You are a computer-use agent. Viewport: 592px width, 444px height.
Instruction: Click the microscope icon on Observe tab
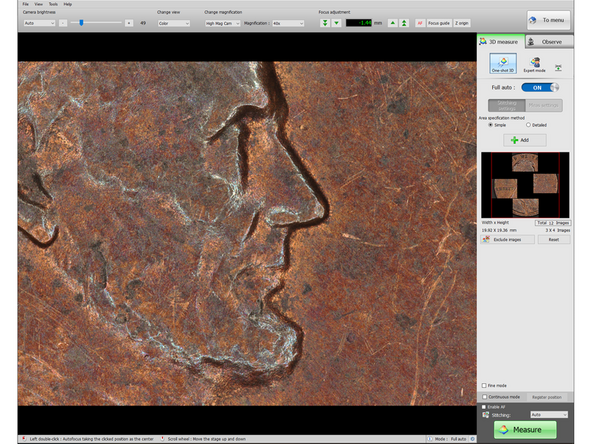coord(530,42)
